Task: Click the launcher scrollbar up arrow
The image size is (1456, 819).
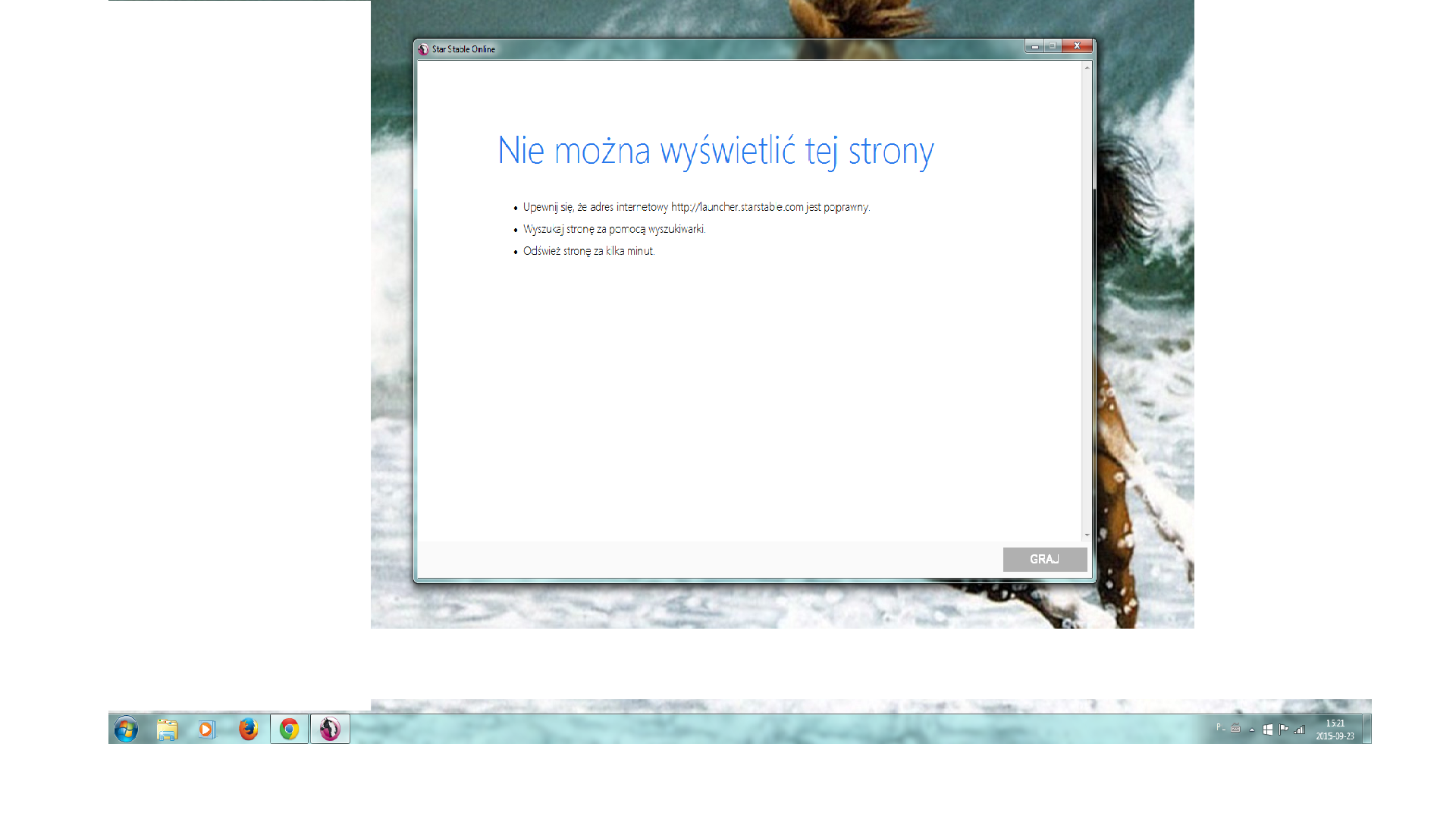Action: pyautogui.click(x=1087, y=68)
